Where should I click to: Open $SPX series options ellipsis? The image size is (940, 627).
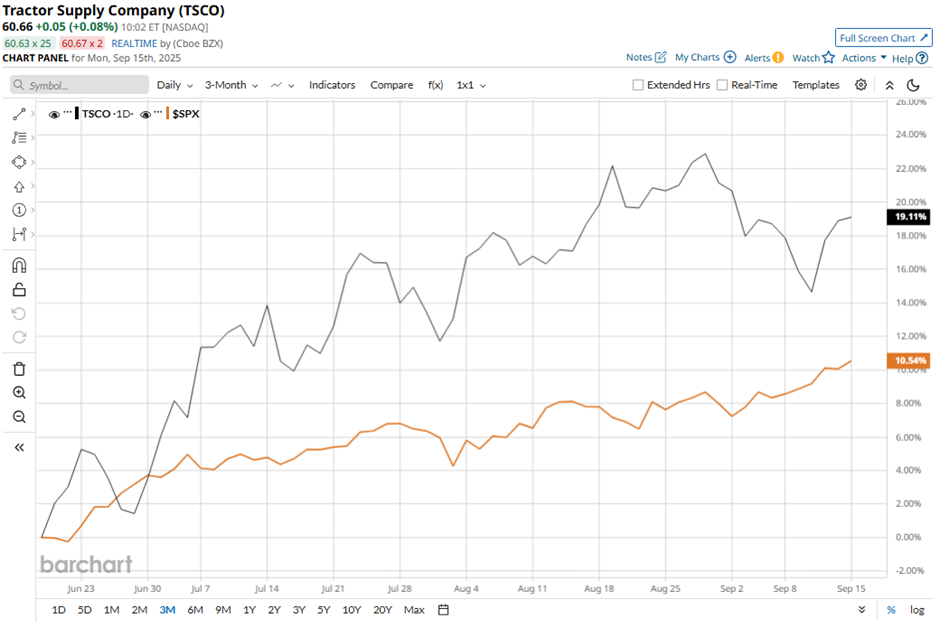click(x=158, y=112)
